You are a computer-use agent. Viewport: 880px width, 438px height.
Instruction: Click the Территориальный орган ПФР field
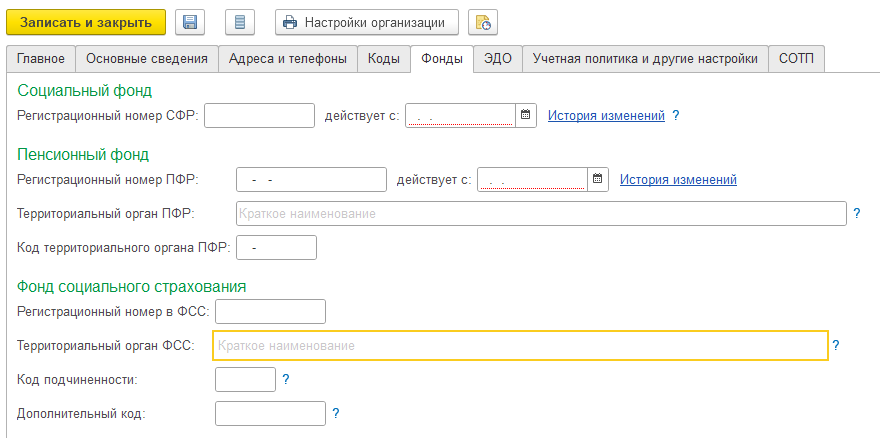pos(541,213)
